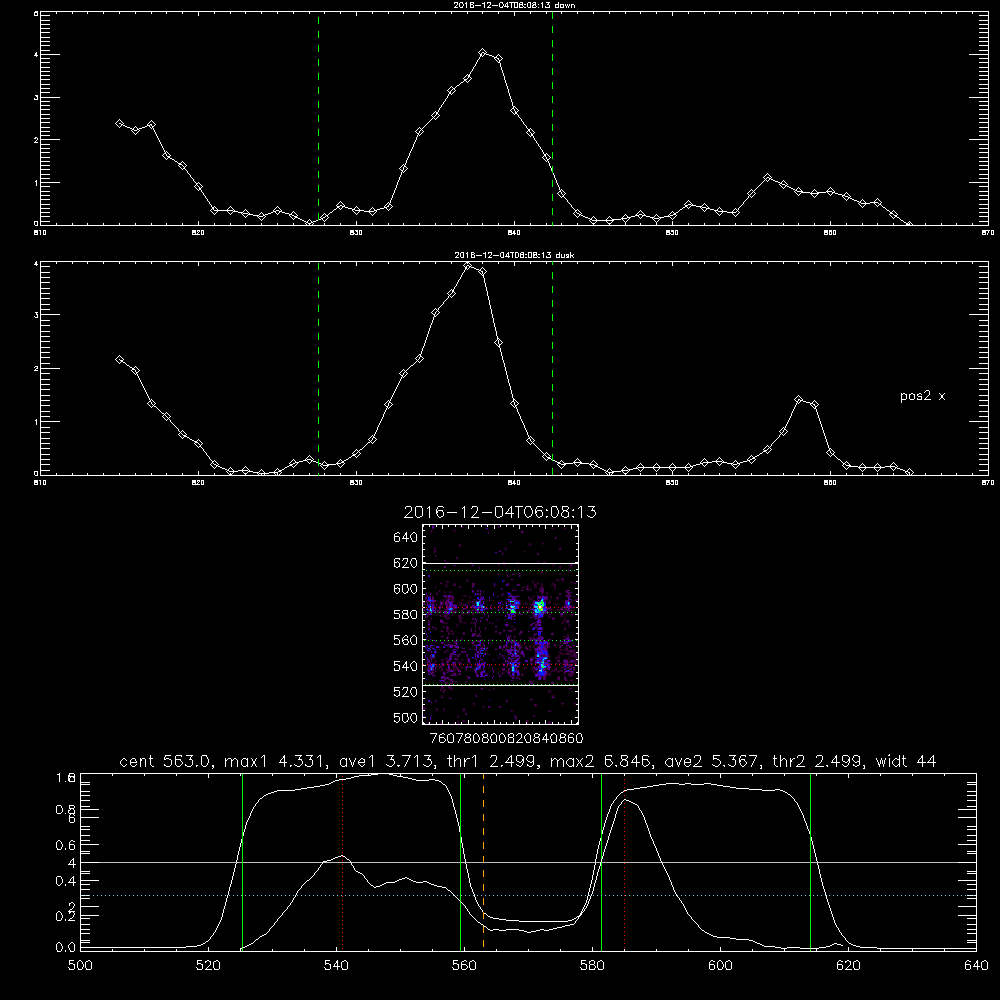The image size is (1000, 1000).
Task: Click the heatmap title 2016-12-04T06:08:13
Action: point(500,512)
